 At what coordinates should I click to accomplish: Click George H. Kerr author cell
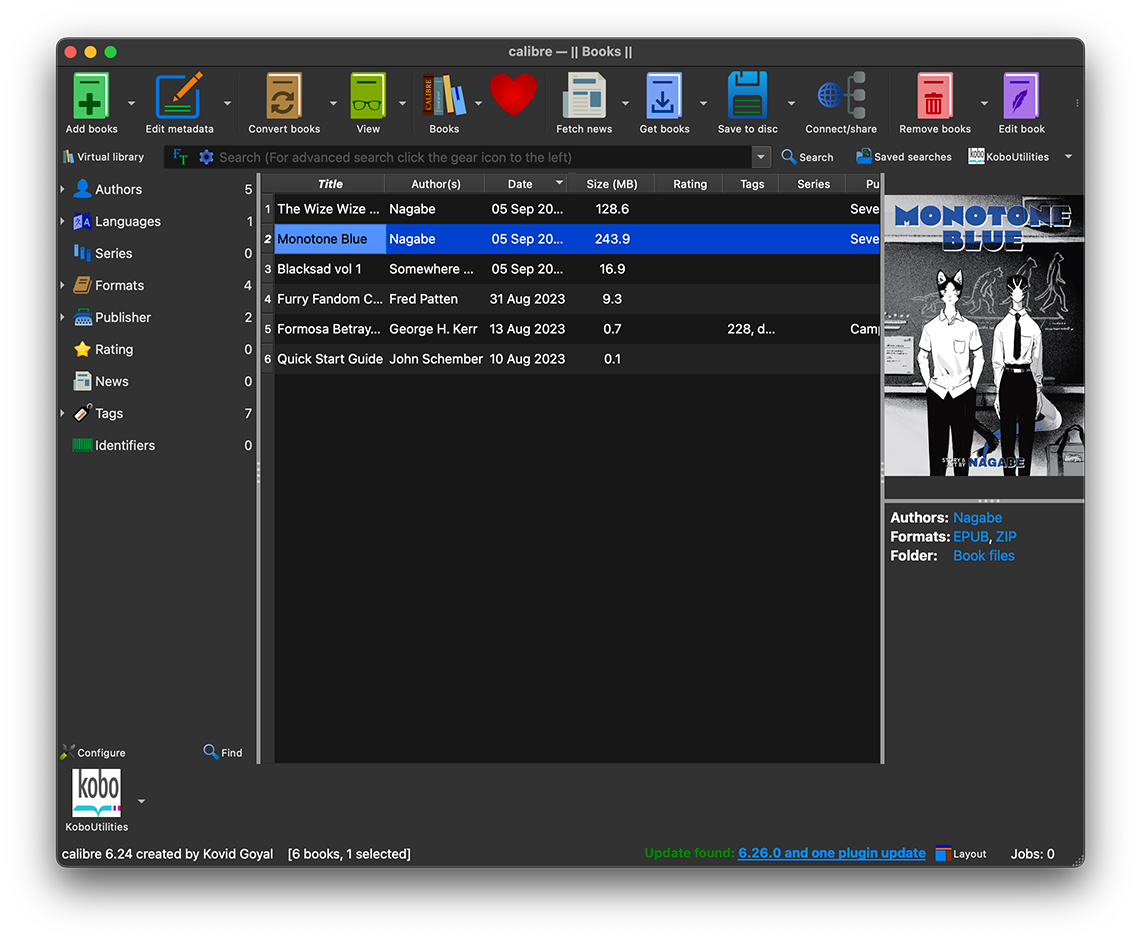point(433,329)
